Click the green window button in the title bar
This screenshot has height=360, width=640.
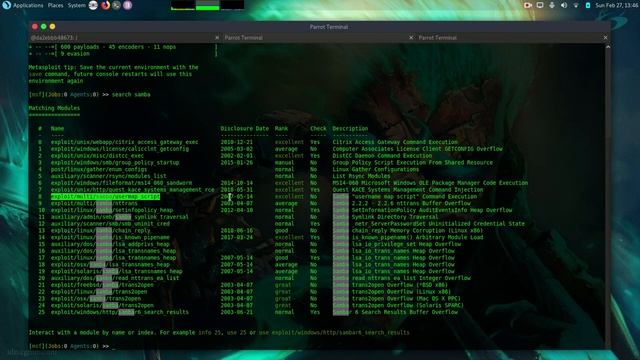(44, 27)
